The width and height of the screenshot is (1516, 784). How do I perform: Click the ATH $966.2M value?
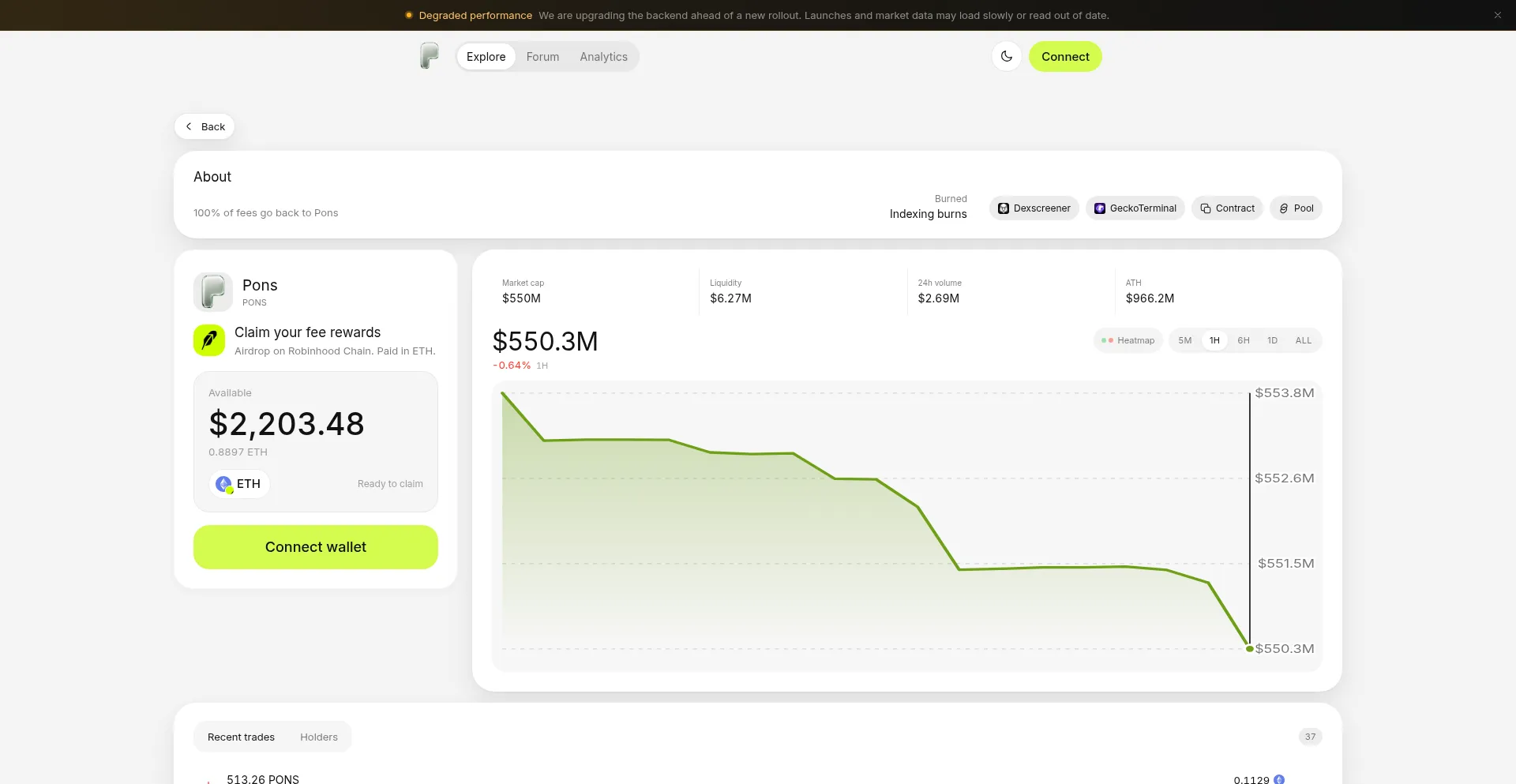click(x=1150, y=298)
